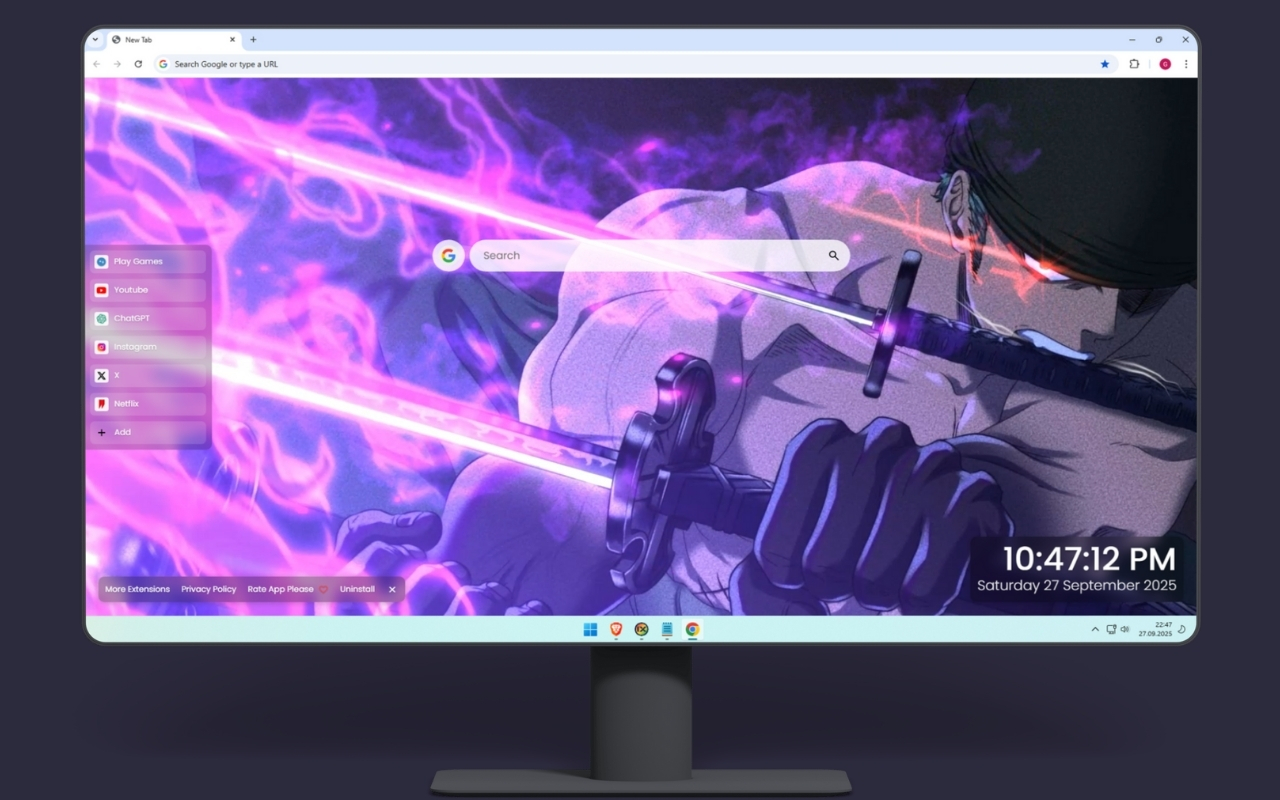The width and height of the screenshot is (1280, 800).
Task: Focus the page Search input field
Action: pos(660,255)
